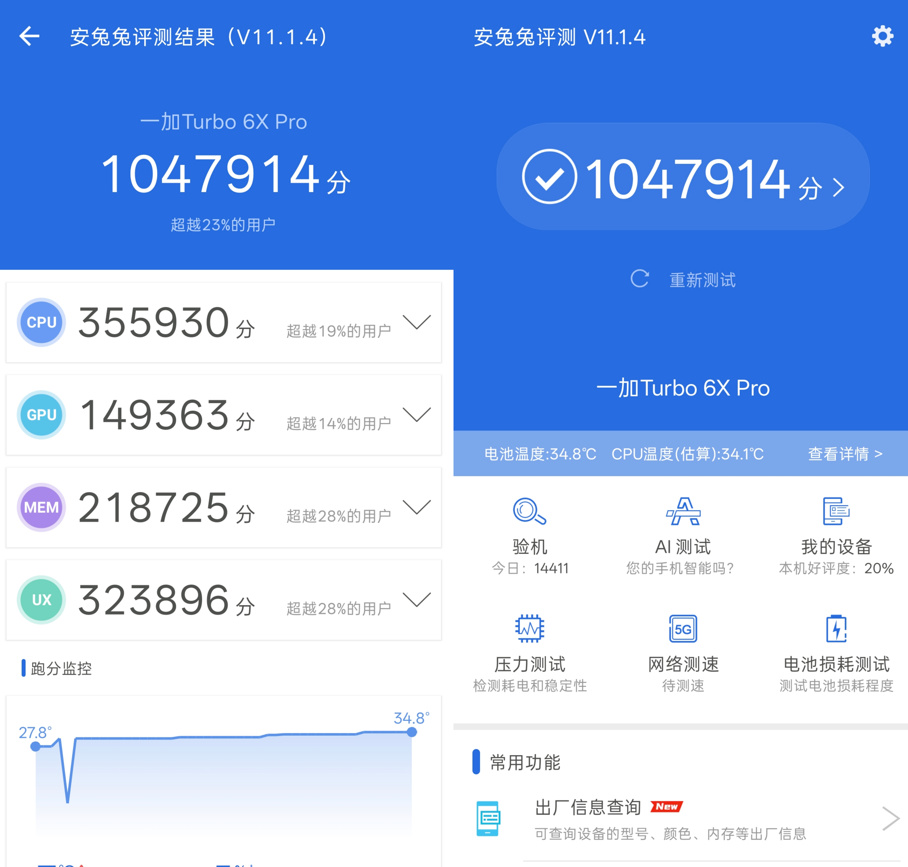Open the 我的设备 device icon
This screenshot has height=867, width=908.
point(836,511)
